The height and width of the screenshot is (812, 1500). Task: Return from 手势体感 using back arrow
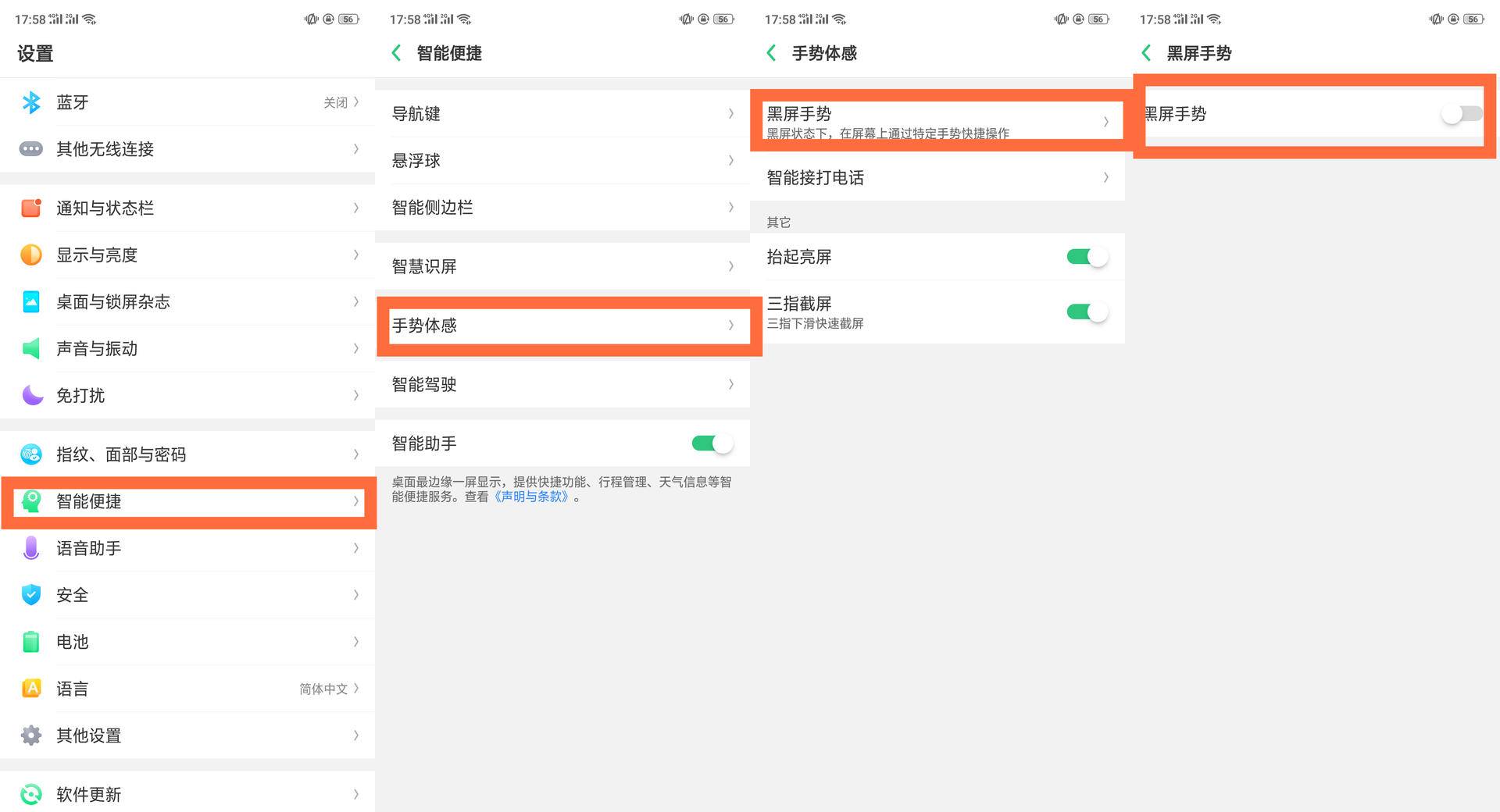click(770, 52)
